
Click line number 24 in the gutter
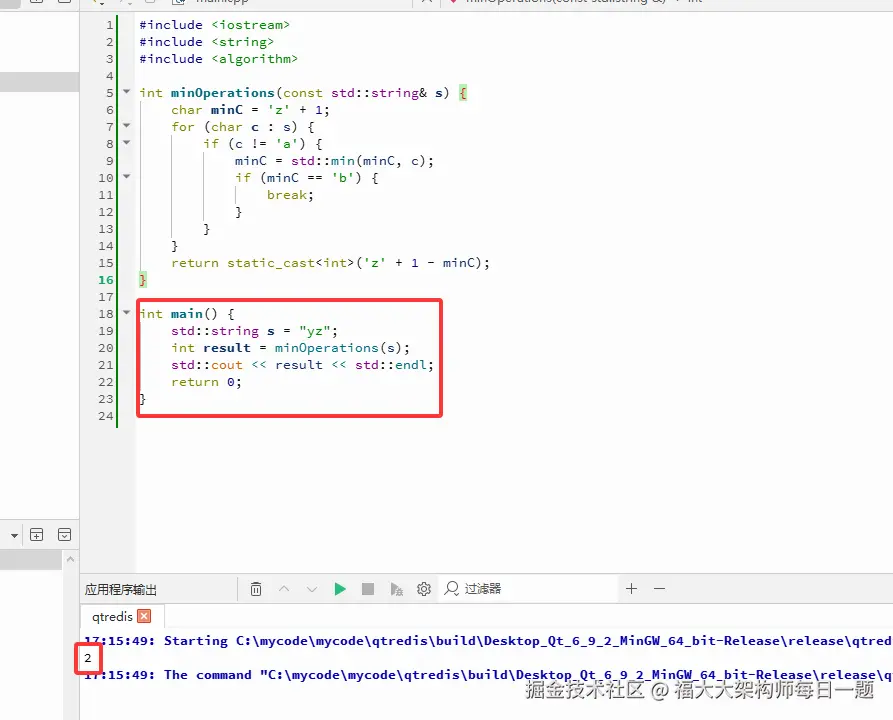pyautogui.click(x=106, y=416)
